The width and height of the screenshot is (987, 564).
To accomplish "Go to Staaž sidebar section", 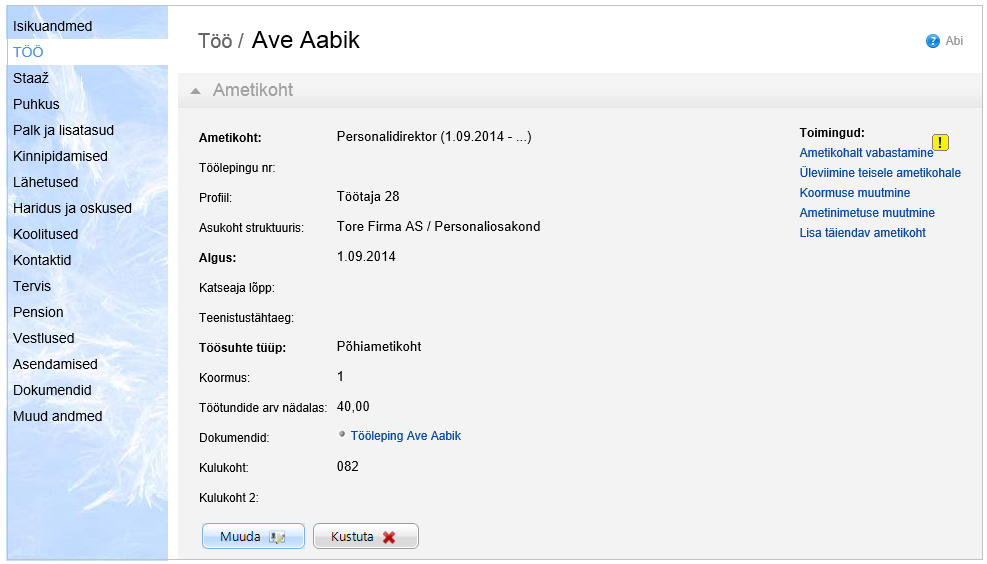I will 31,78.
